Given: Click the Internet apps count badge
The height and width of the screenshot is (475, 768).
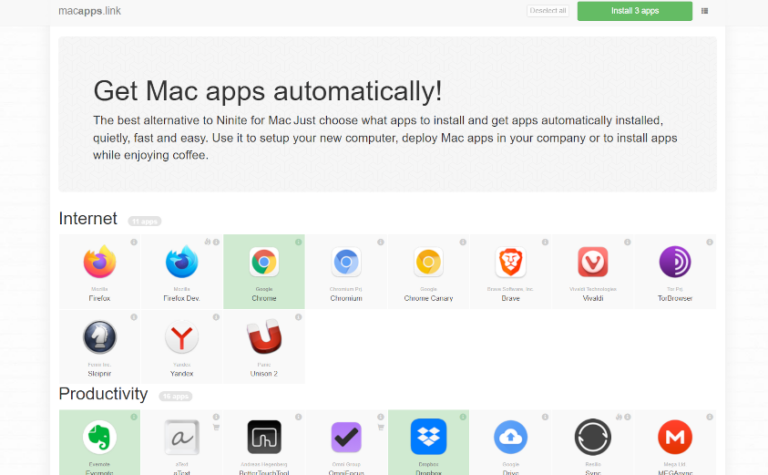Looking at the screenshot, I should click(144, 221).
